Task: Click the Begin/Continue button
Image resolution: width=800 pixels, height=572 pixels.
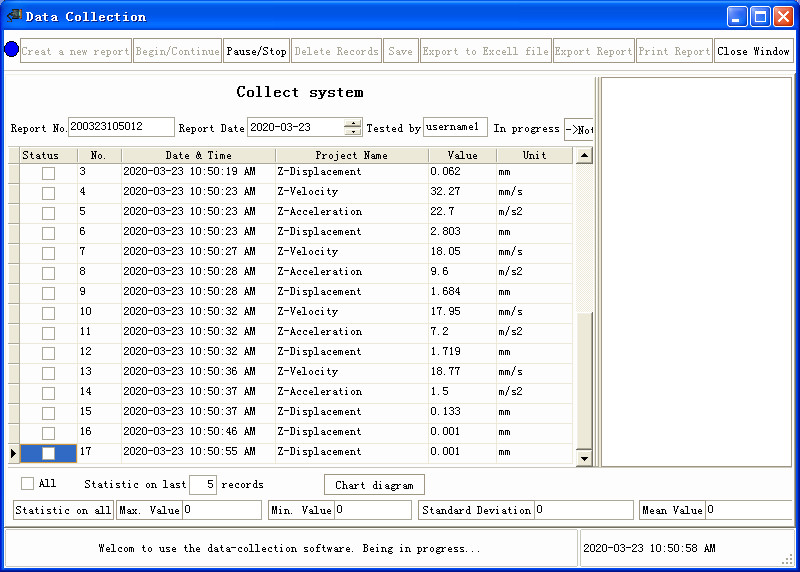Action: click(177, 51)
